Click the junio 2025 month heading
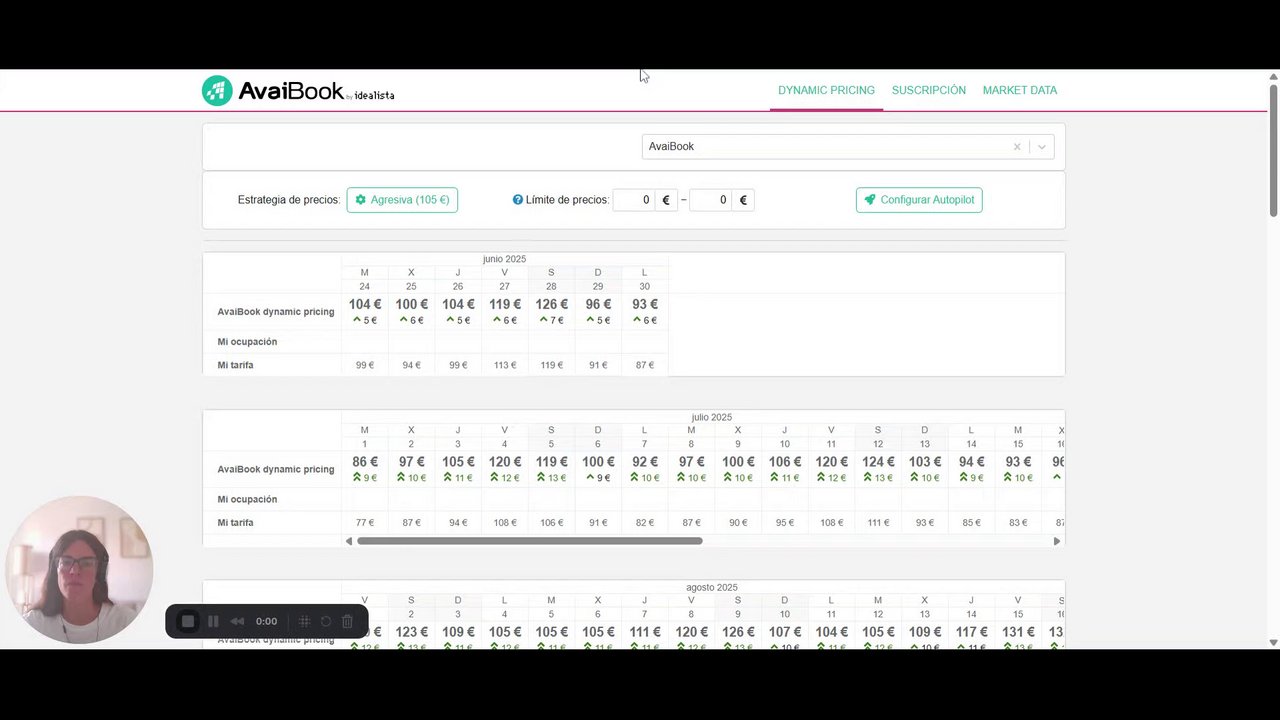Viewport: 1280px width, 720px height. 504,259
